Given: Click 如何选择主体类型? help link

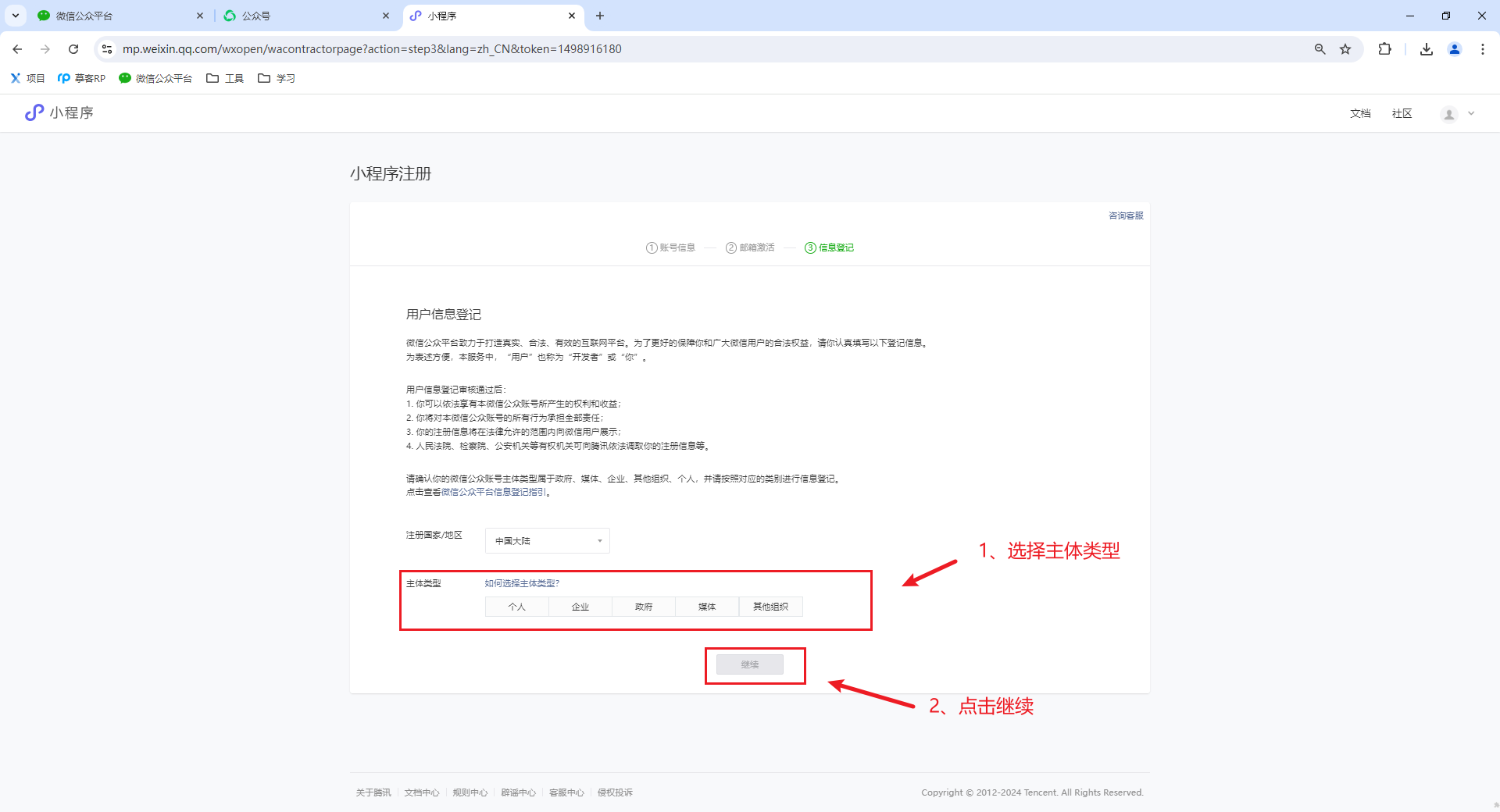Looking at the screenshot, I should click(522, 583).
